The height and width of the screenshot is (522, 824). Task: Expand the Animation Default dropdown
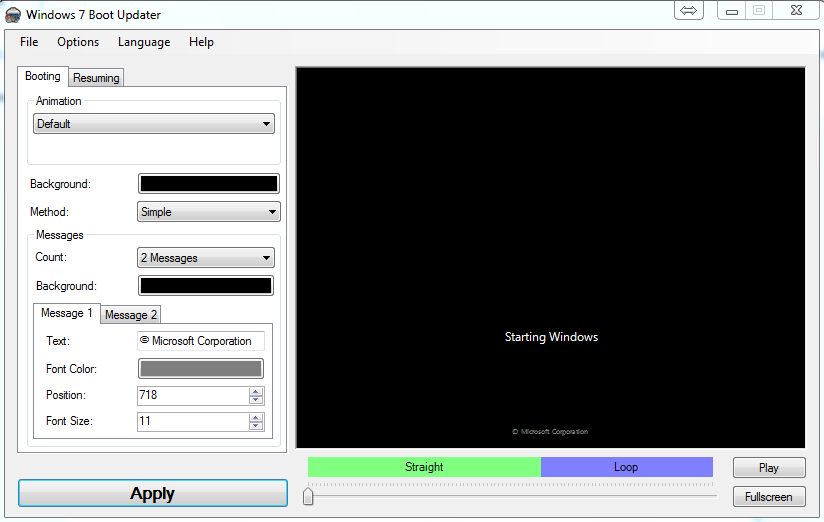(153, 124)
